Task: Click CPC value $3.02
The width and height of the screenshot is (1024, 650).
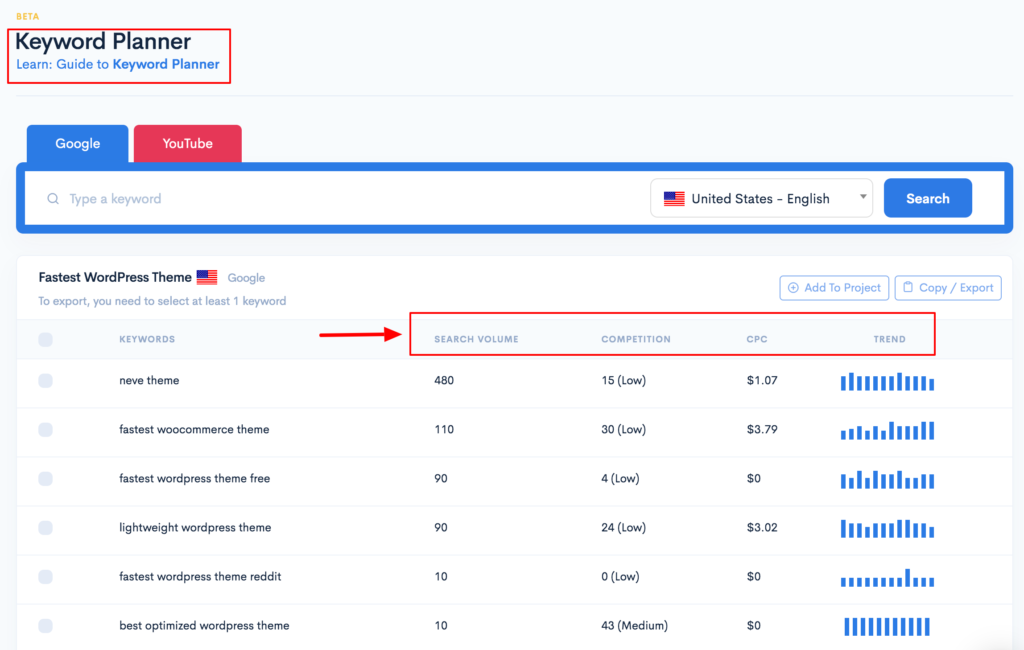Action: coord(762,527)
